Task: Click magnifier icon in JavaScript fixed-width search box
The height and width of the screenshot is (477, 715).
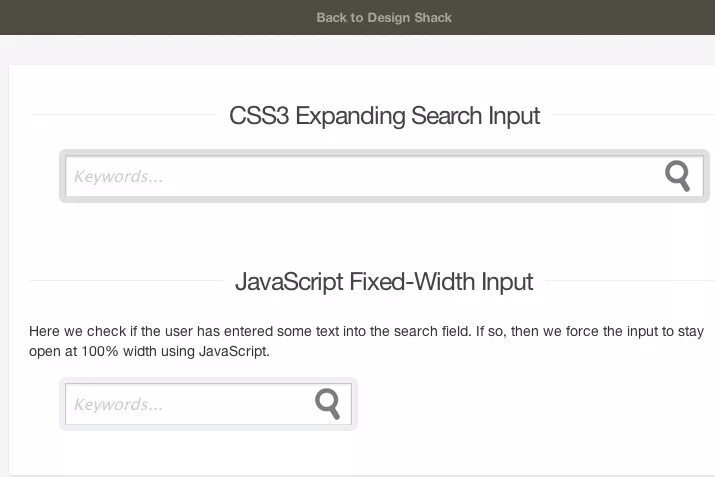Action: (327, 404)
